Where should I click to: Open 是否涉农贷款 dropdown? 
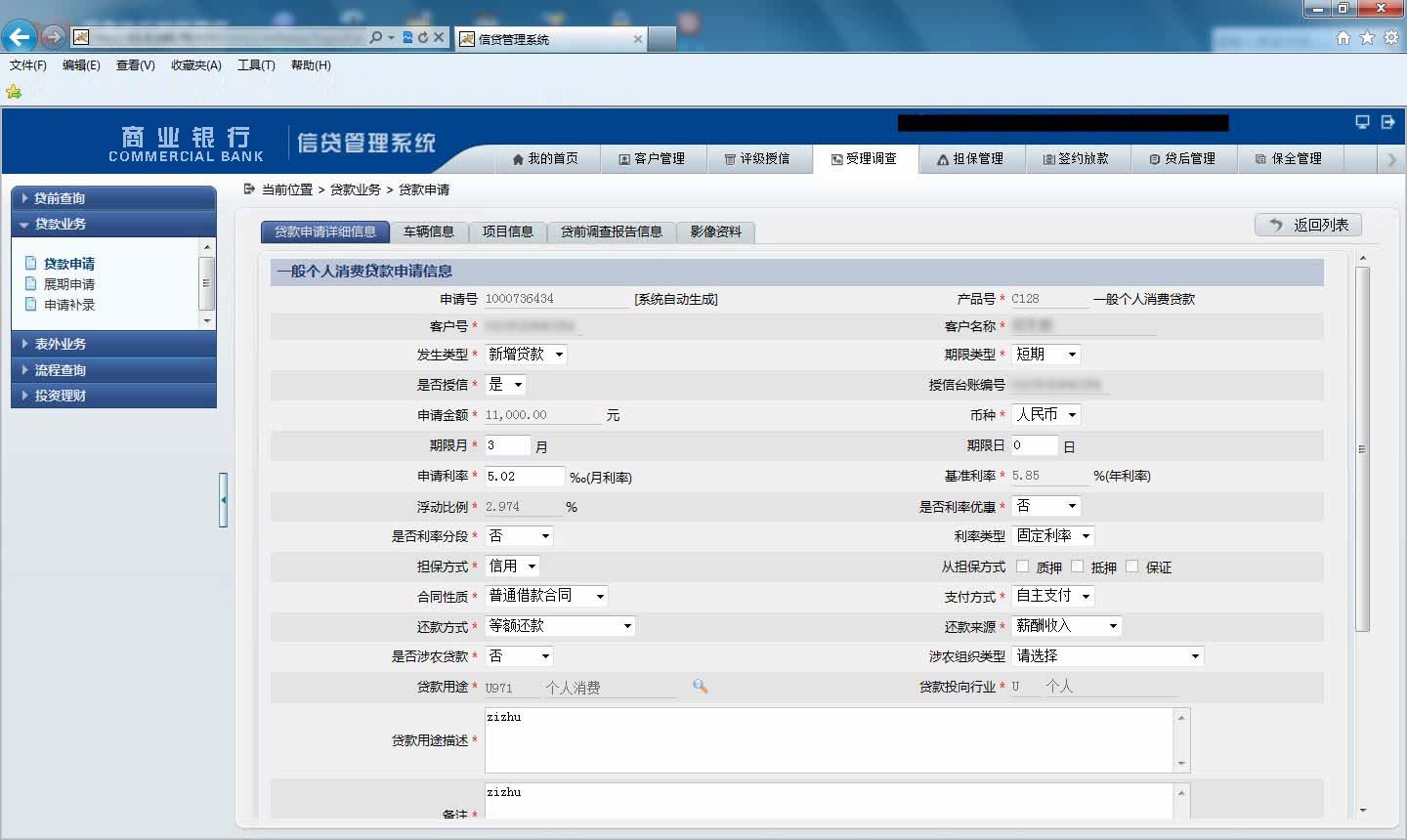click(519, 656)
